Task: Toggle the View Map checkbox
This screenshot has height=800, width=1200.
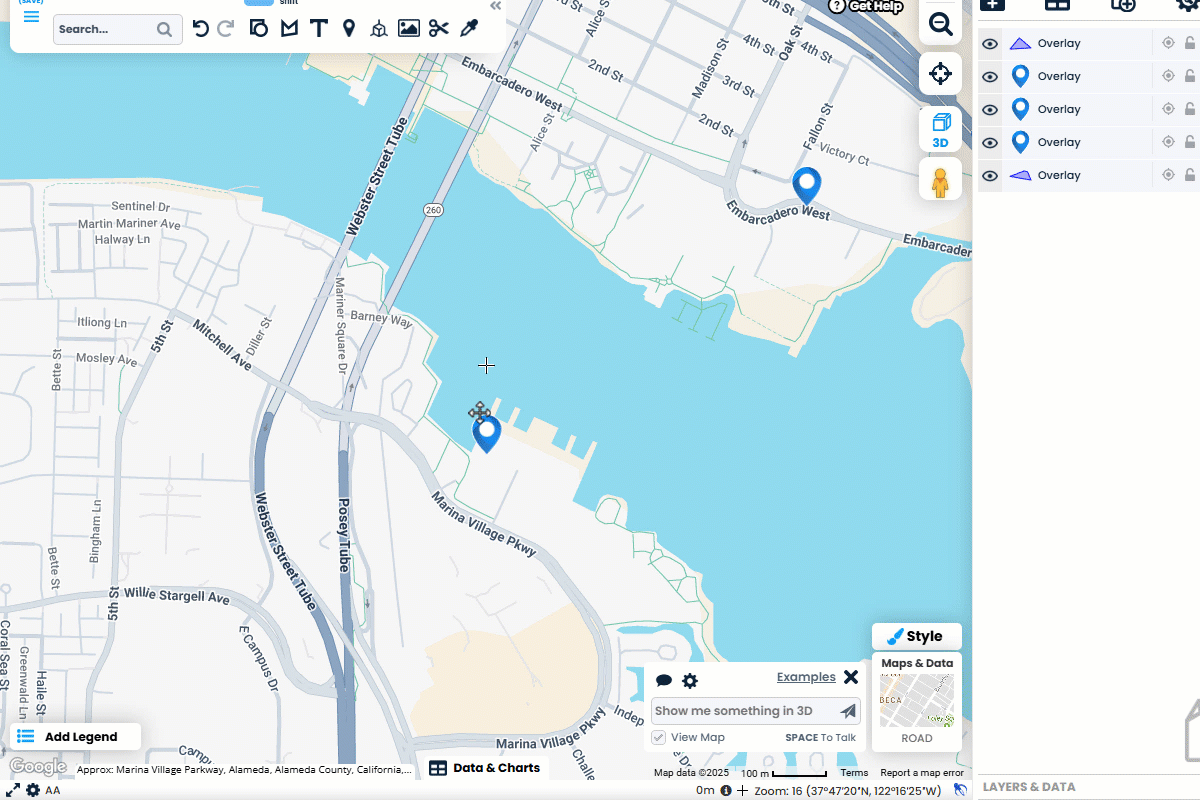Action: [x=659, y=738]
